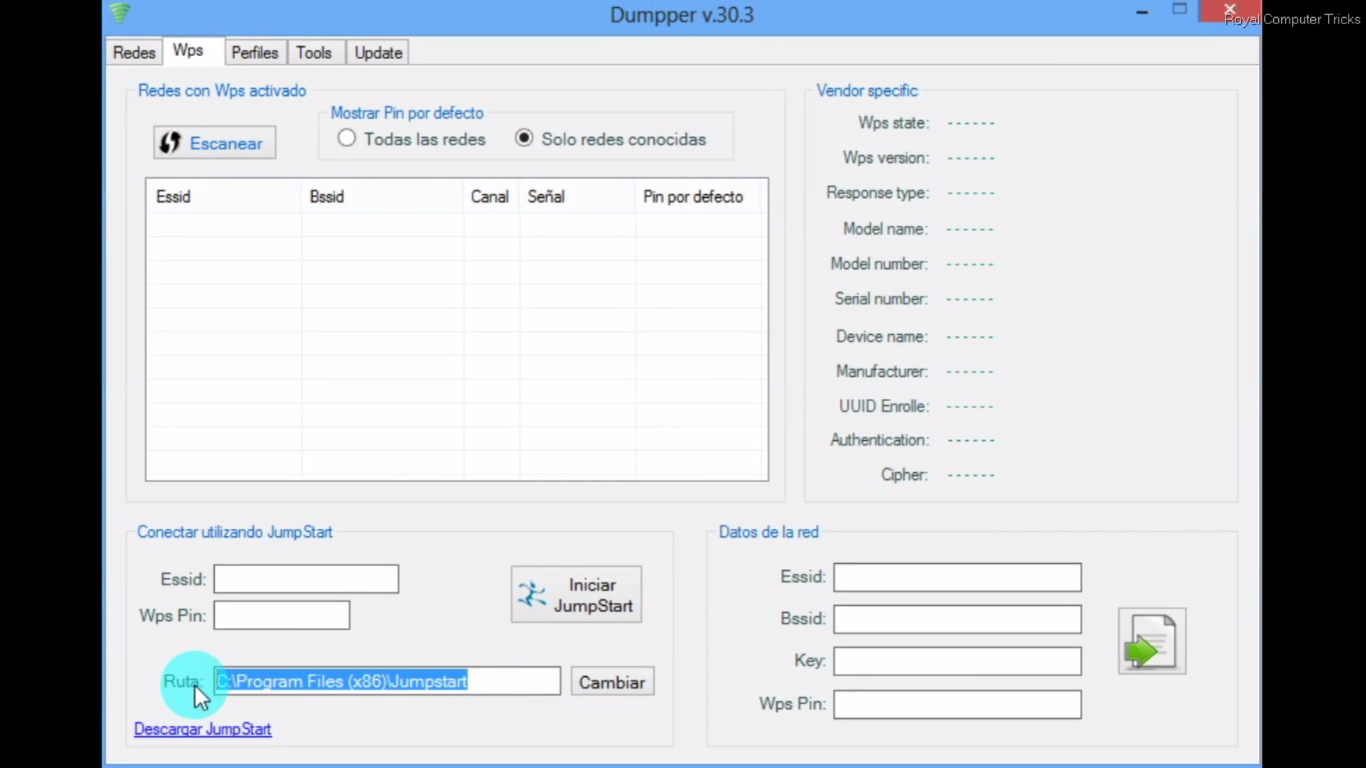Click the green export document icon

coord(1151,640)
